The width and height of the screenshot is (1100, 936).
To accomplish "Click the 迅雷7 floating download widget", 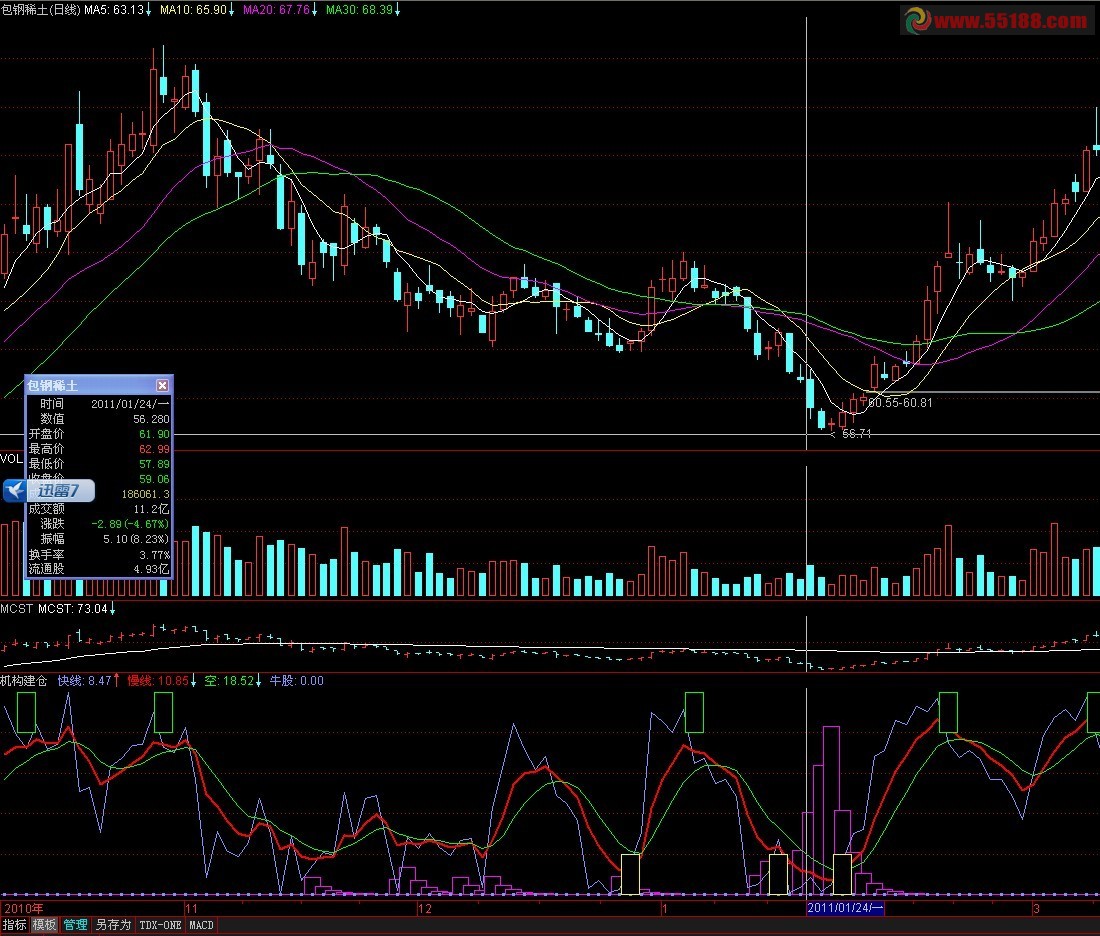I will [x=50, y=491].
